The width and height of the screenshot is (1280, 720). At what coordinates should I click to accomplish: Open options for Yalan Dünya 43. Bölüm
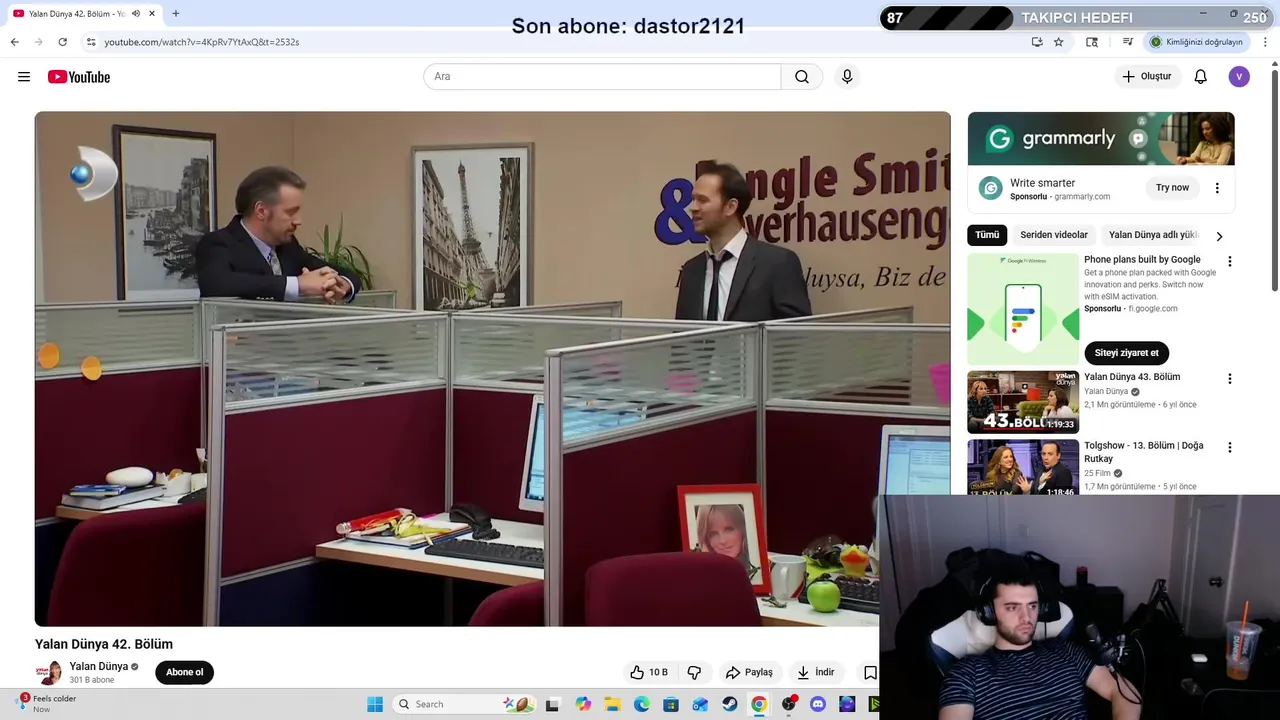tap(1230, 379)
